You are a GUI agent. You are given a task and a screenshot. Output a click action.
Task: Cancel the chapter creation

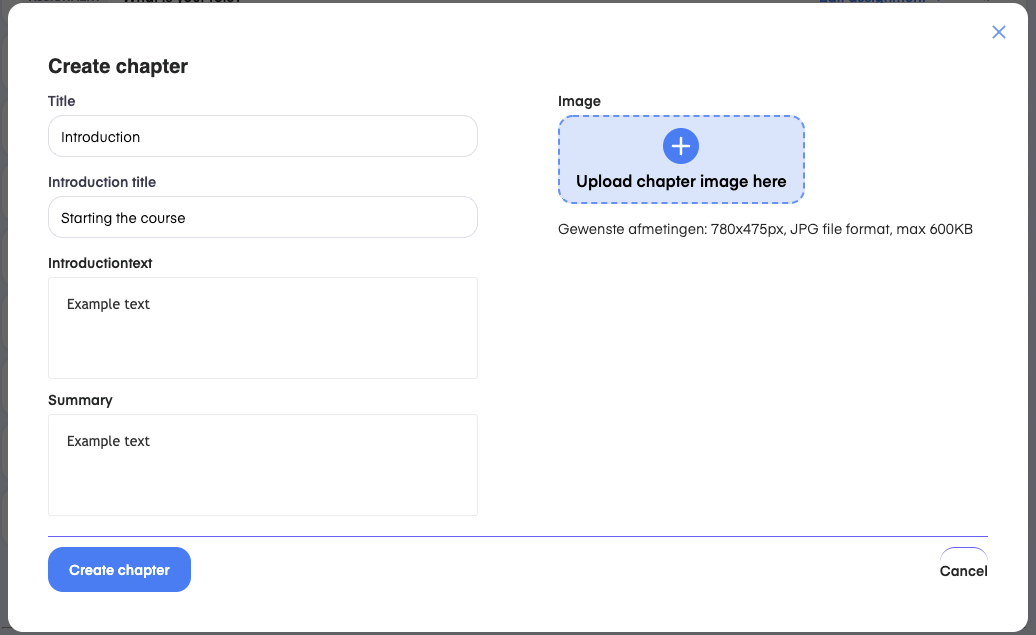[963, 571]
